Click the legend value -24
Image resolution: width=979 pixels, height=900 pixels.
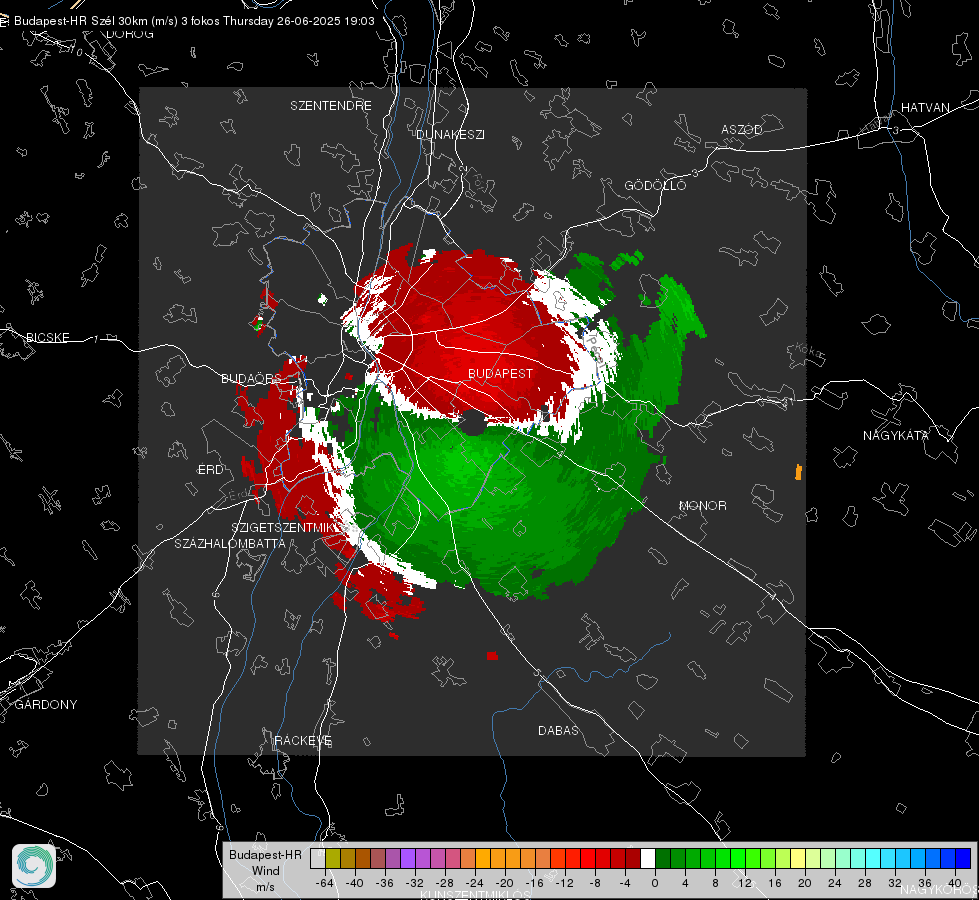[475, 883]
